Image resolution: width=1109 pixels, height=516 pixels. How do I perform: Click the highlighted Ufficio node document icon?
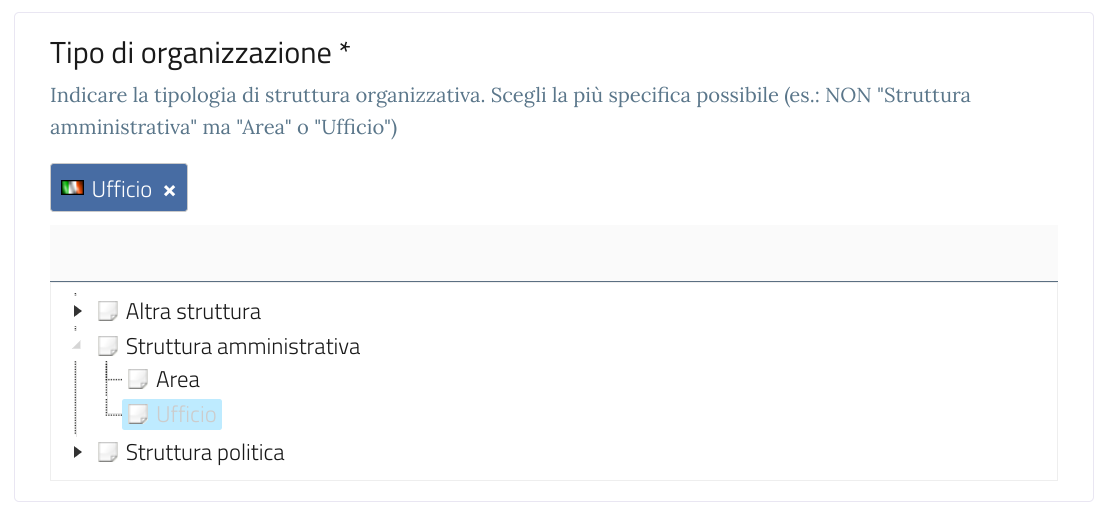point(138,414)
